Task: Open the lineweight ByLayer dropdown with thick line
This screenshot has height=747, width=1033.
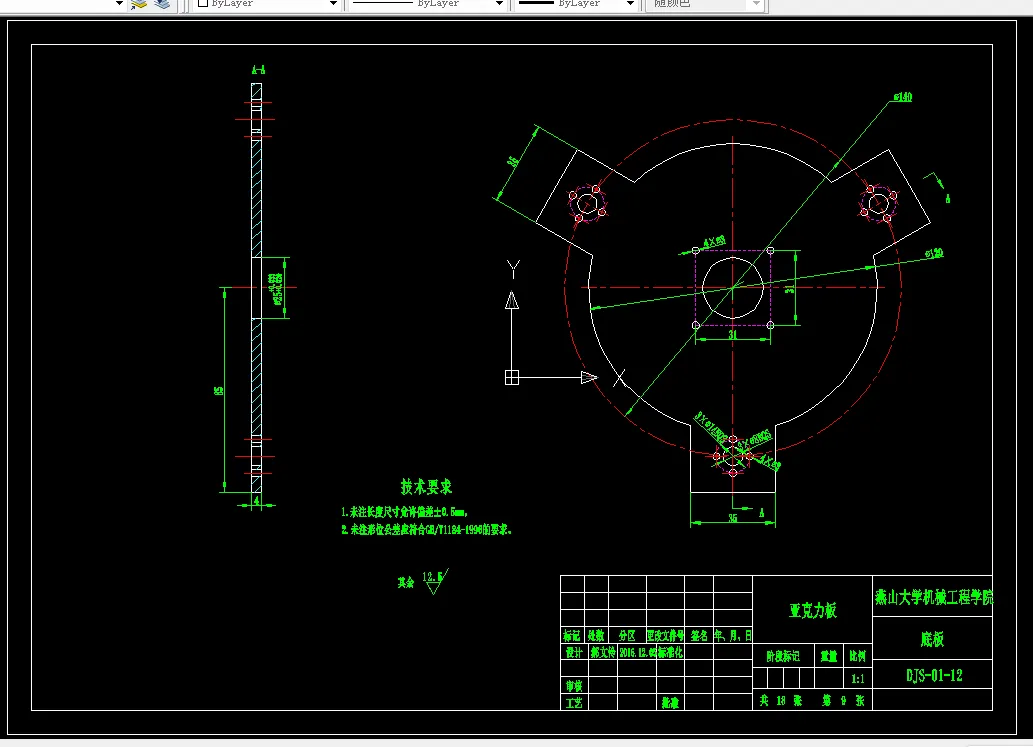Action: coord(576,4)
